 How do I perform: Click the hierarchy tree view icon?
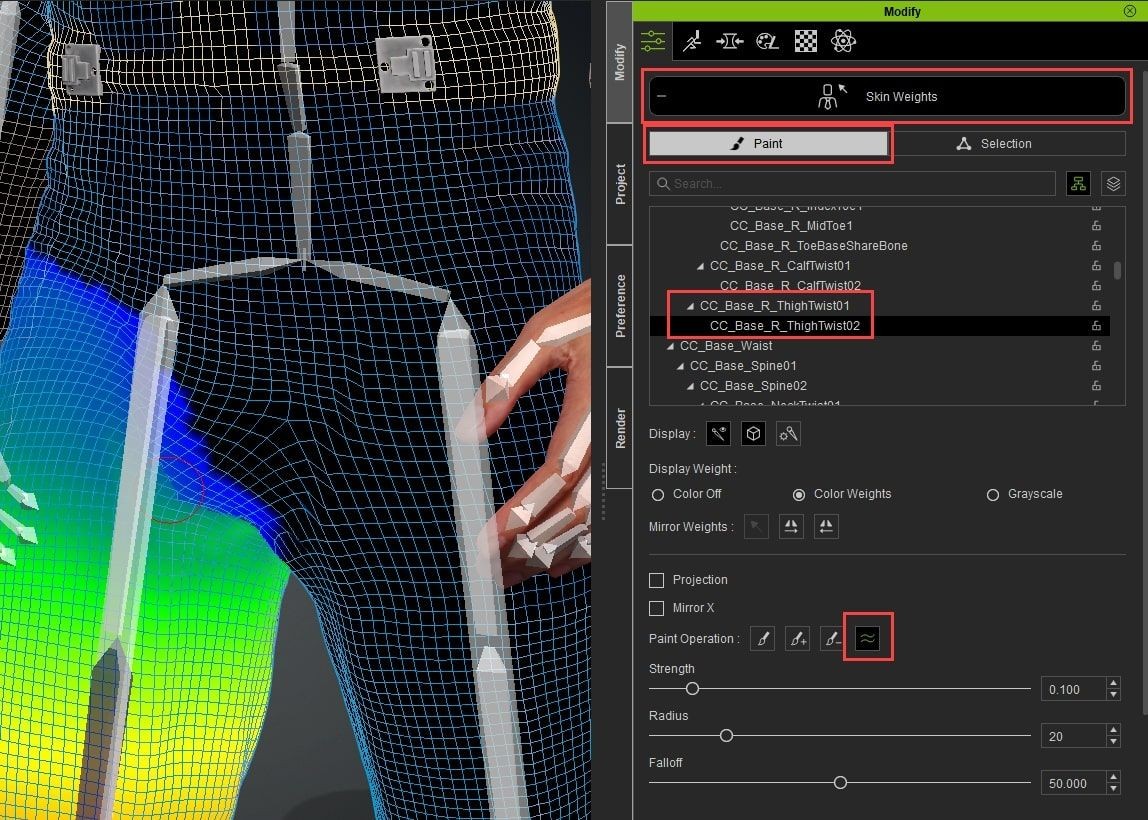click(x=1078, y=183)
